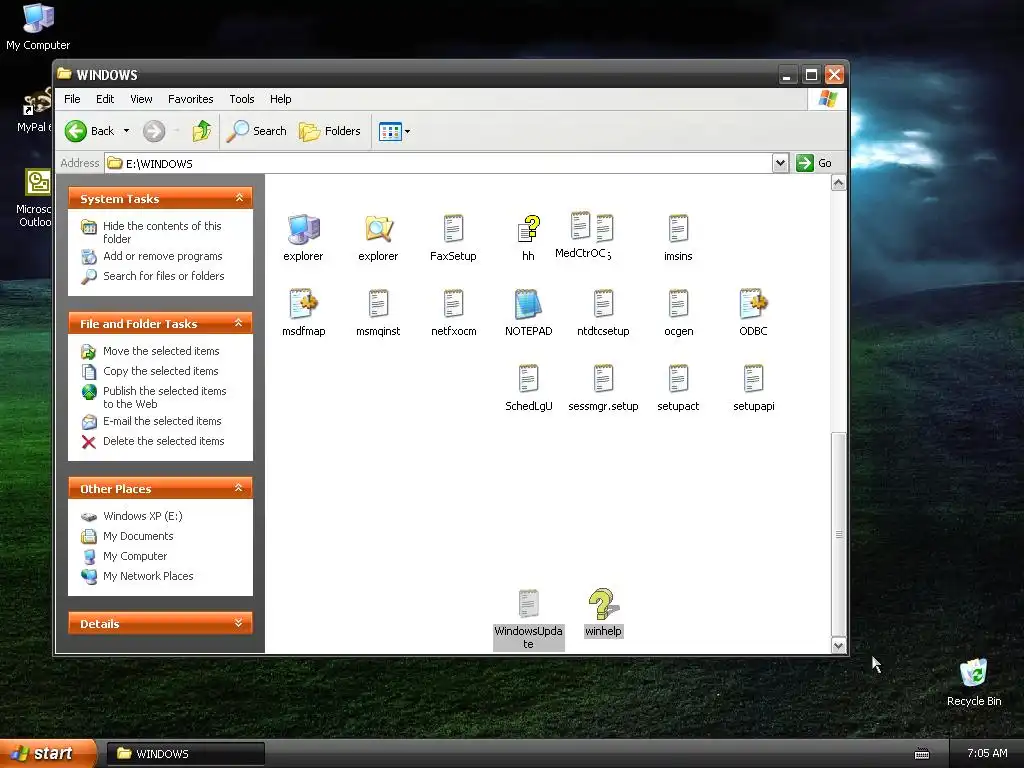
Task: Open the Favorites menu
Action: pos(191,99)
